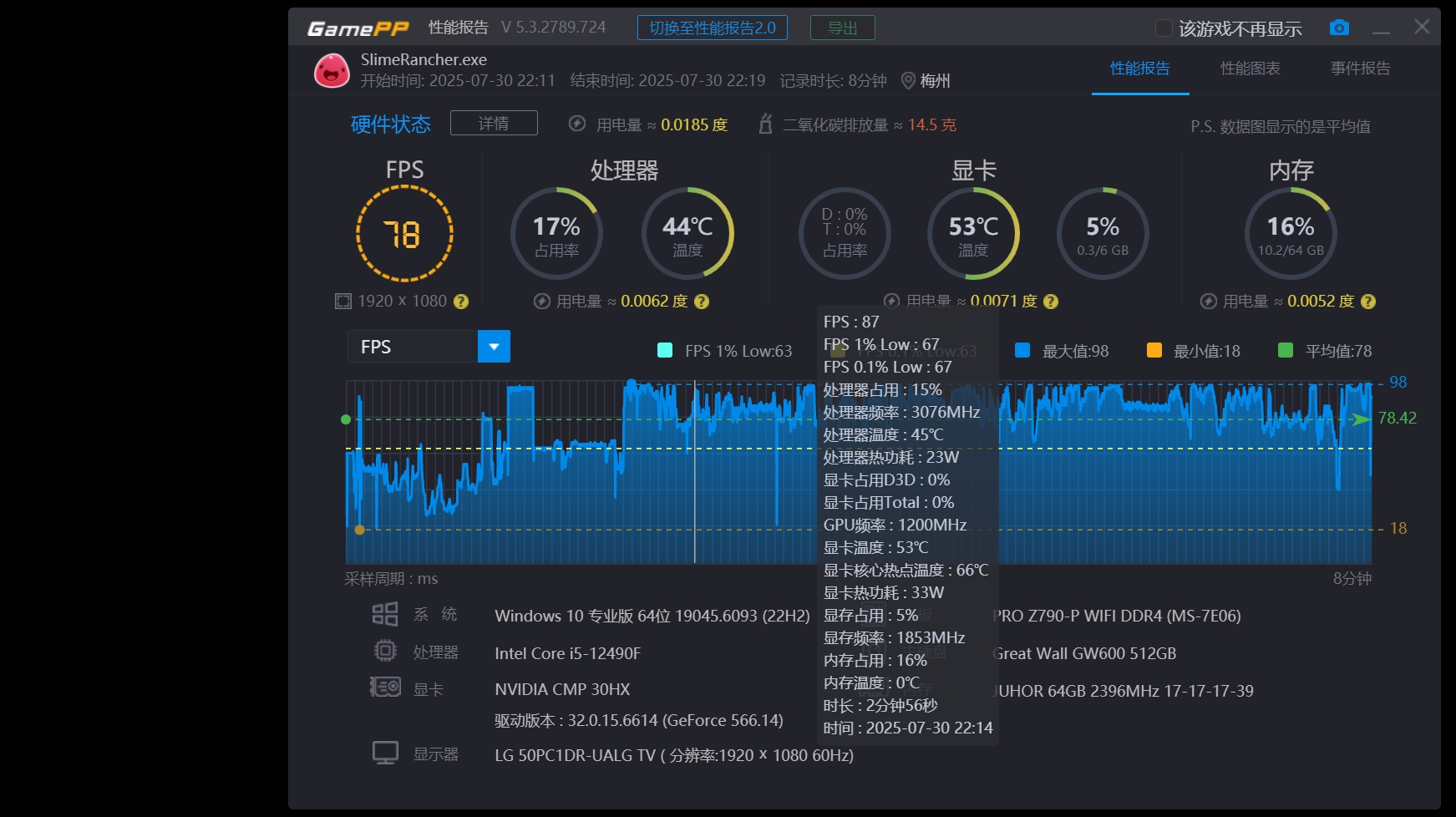The image size is (1456, 817).
Task: Click the SlimeRancher.exe title text
Action: [424, 59]
